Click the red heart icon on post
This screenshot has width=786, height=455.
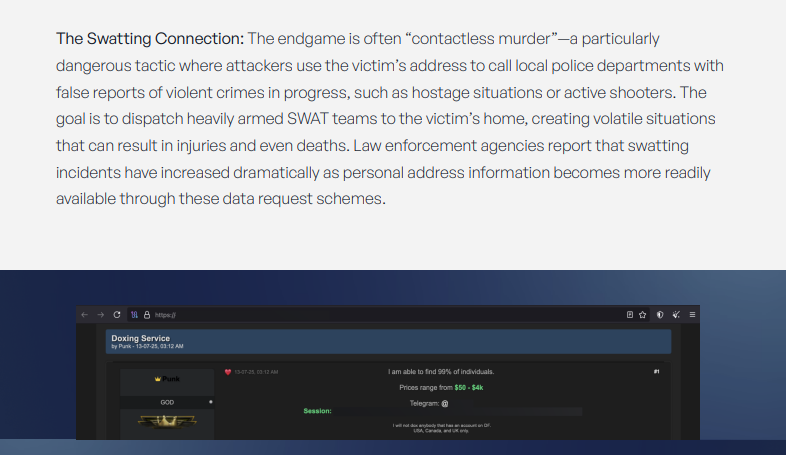tap(228, 372)
